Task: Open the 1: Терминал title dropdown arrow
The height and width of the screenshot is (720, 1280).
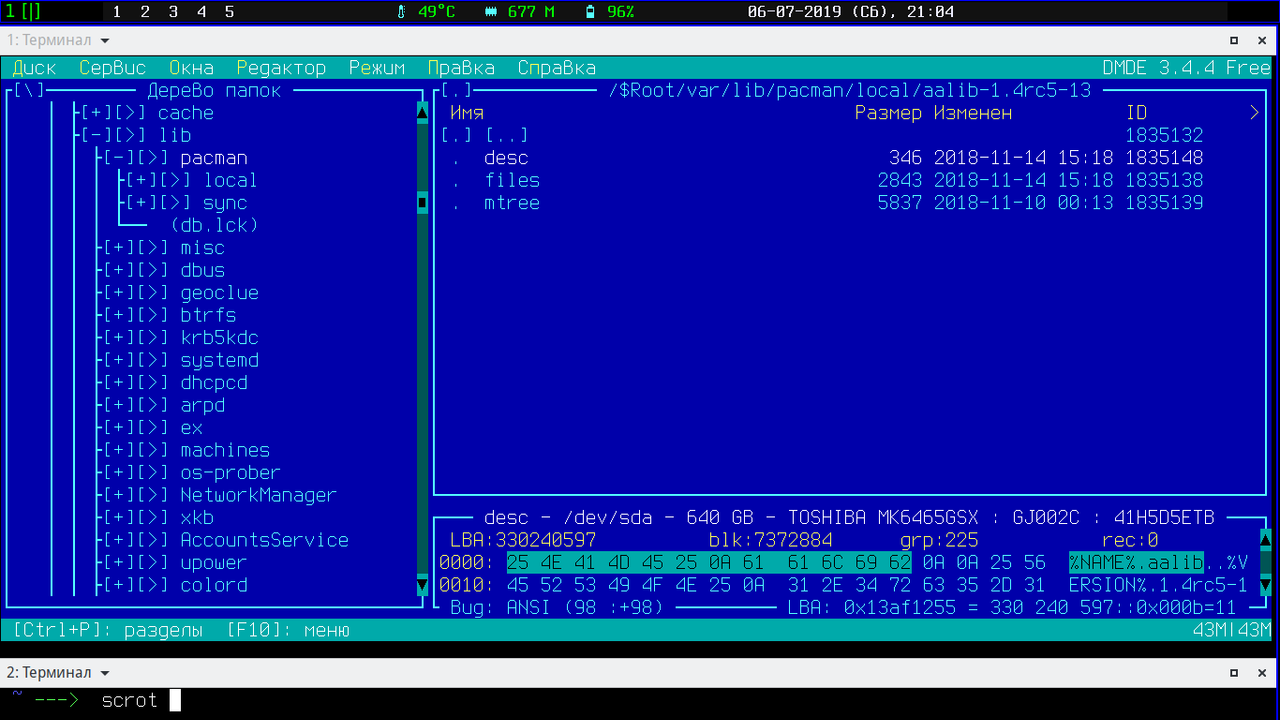Action: tap(105, 41)
